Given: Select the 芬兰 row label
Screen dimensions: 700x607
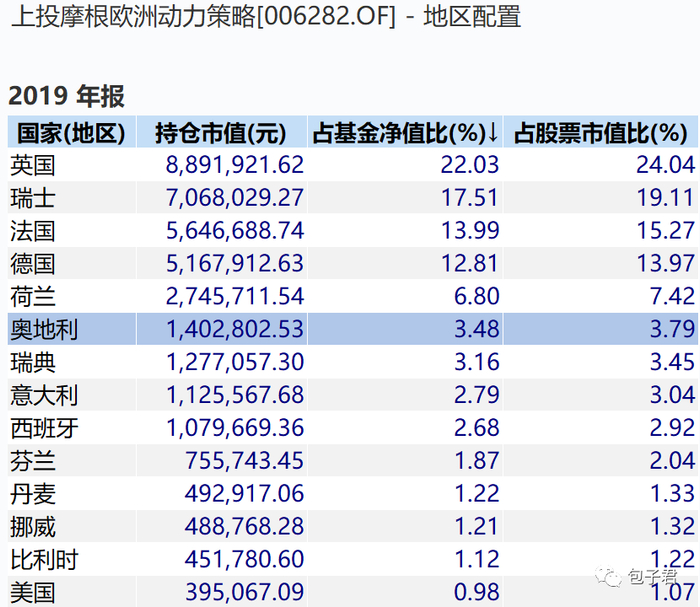Looking at the screenshot, I should (x=33, y=461).
